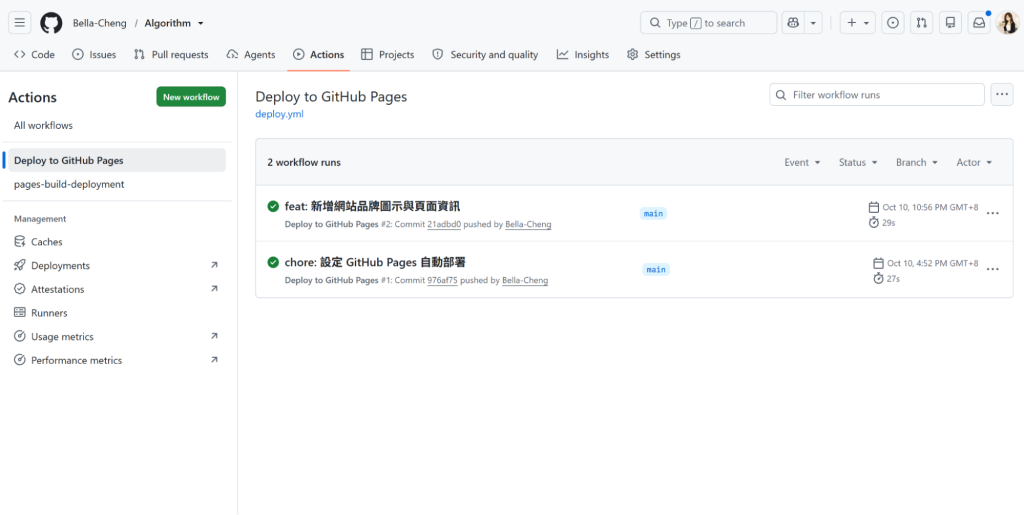Switch to the Agents tab
1024x515 pixels.
pos(251,55)
